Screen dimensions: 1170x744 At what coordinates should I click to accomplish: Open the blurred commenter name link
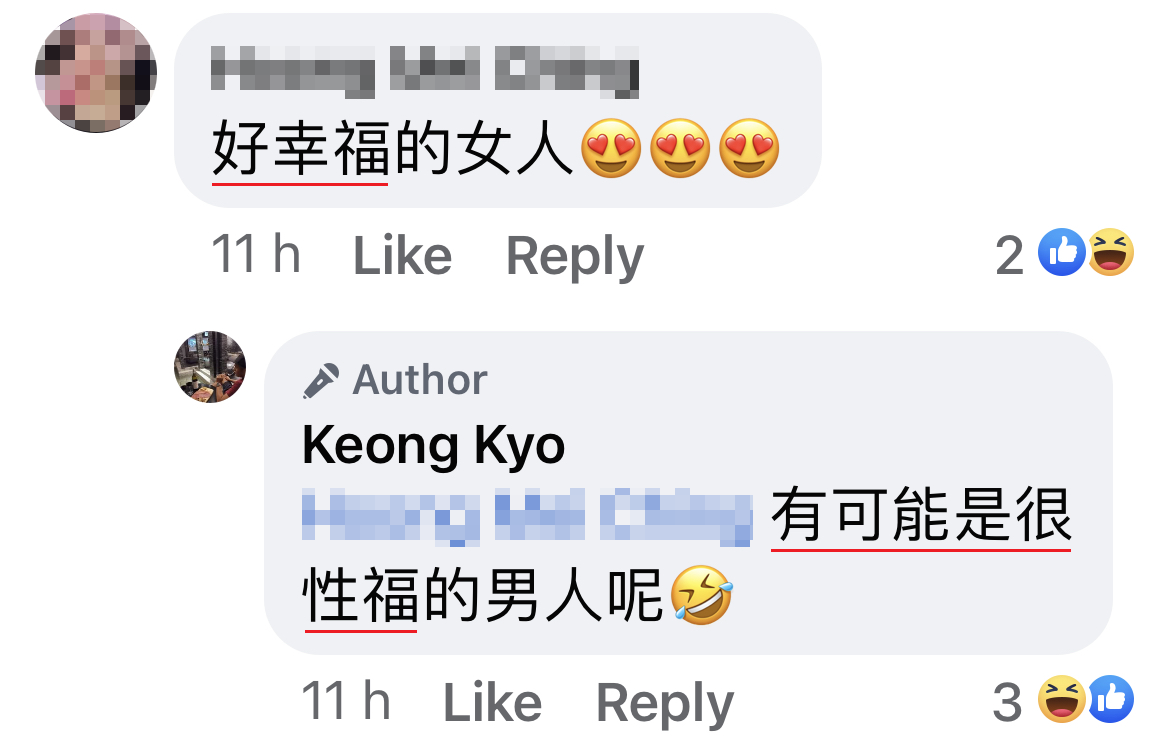pos(425,72)
